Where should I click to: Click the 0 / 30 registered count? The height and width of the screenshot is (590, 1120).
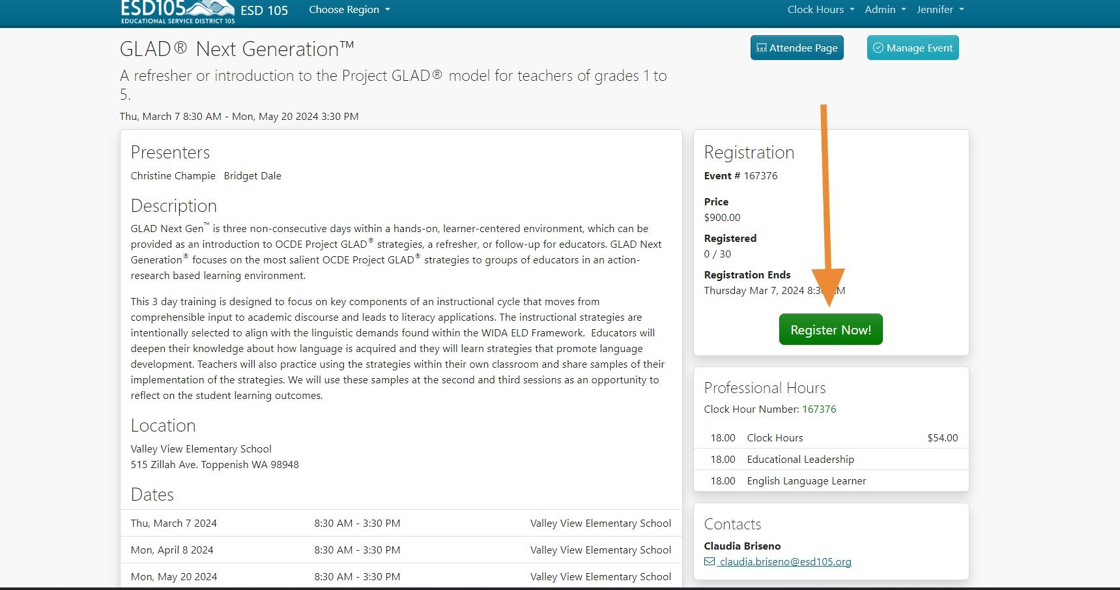[717, 254]
